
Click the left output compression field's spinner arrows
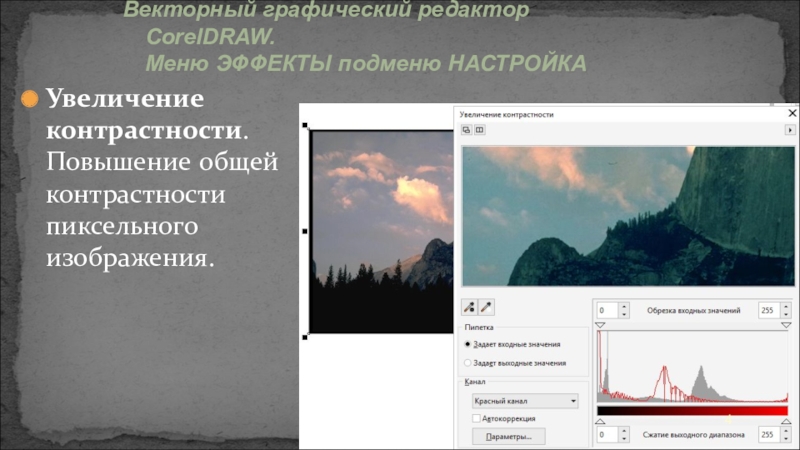[623, 435]
